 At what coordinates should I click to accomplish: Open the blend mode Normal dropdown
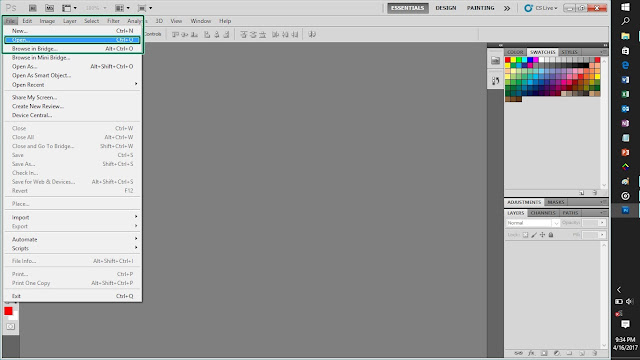tap(533, 223)
